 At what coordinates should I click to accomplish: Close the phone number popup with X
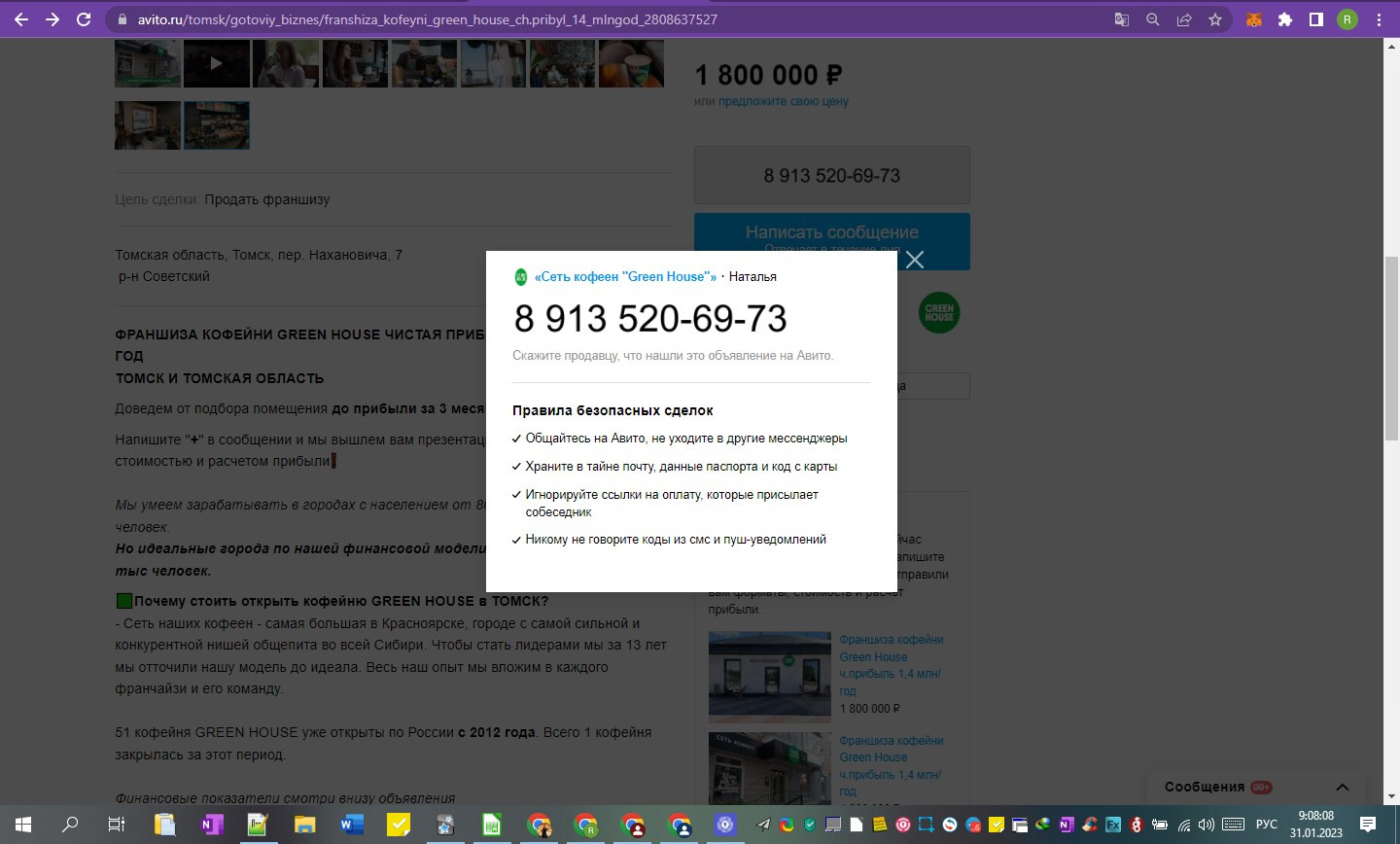click(915, 259)
